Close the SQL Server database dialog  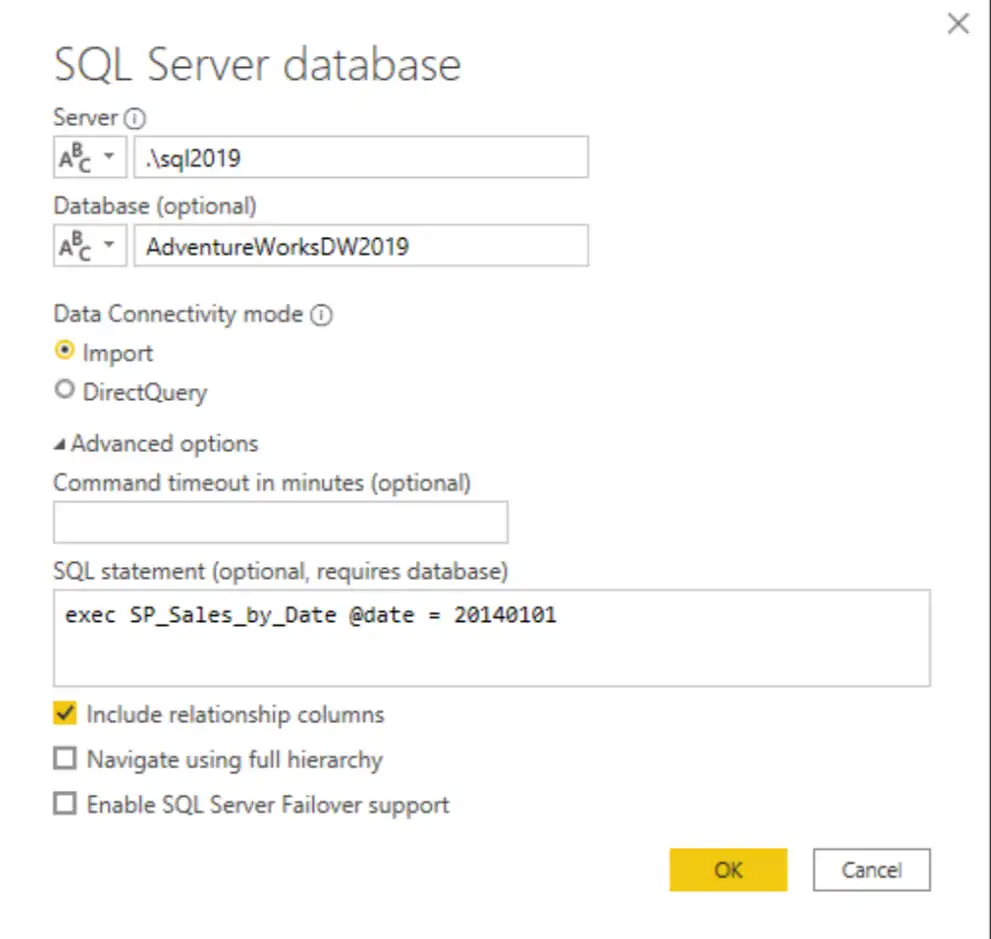coord(958,24)
